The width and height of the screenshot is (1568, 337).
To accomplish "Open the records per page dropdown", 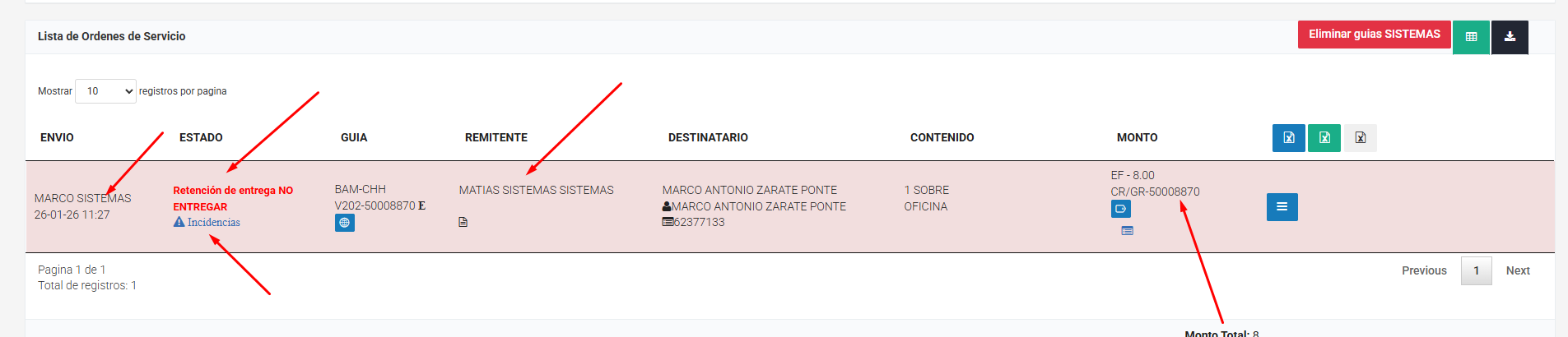I will (x=105, y=91).
